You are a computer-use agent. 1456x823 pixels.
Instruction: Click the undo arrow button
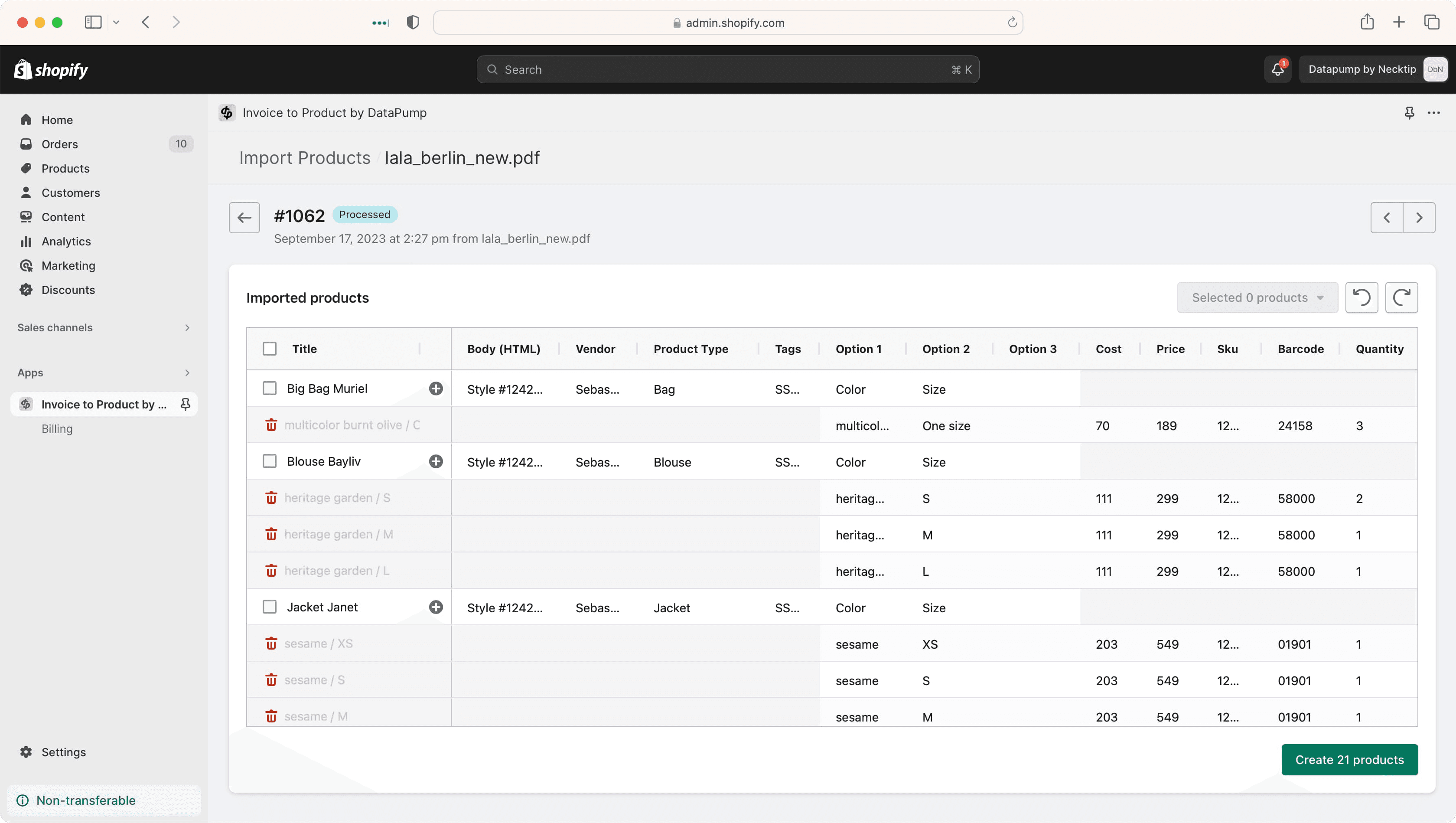coord(1362,297)
